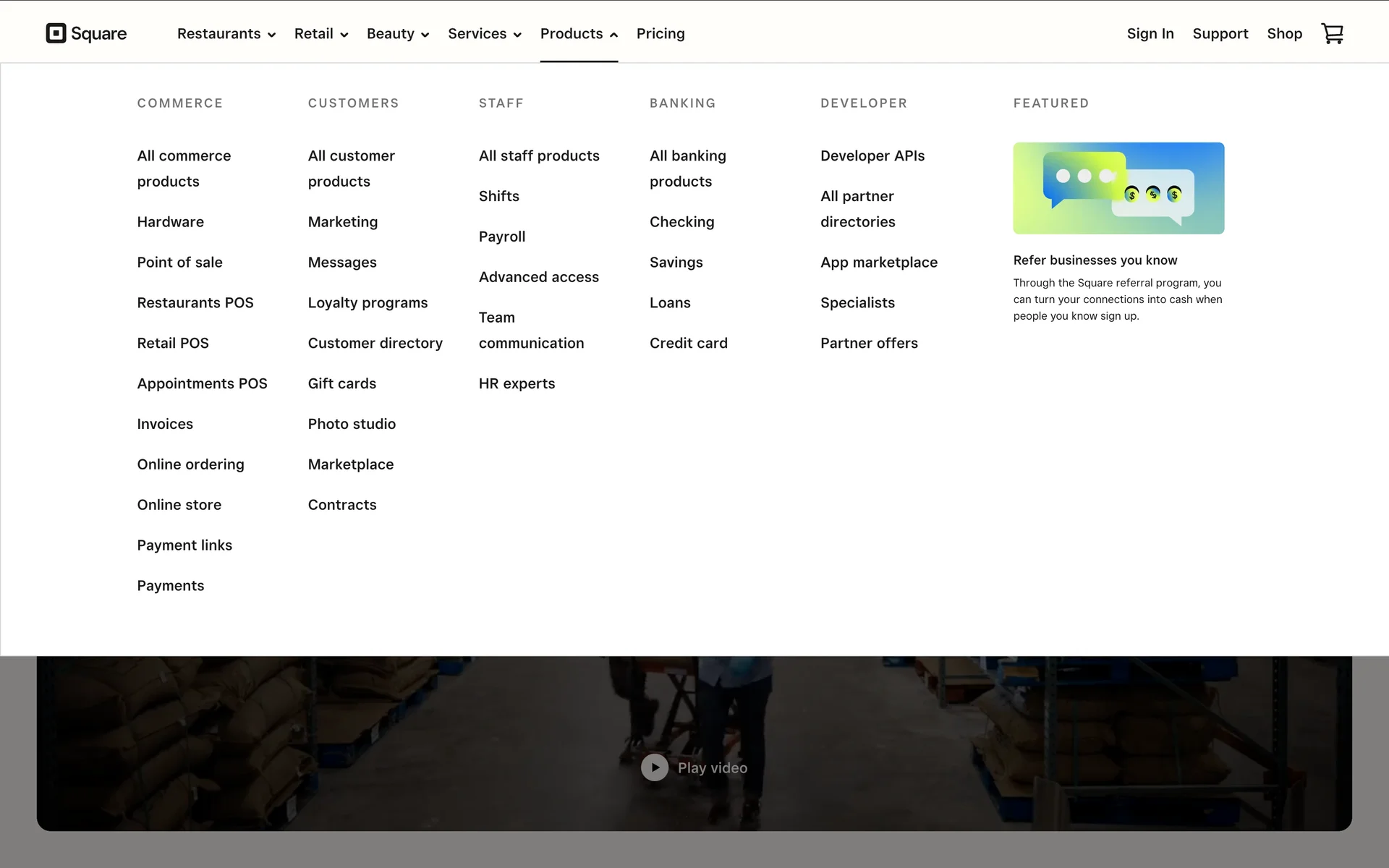Collapse the Products dropdown menu
Image resolution: width=1389 pixels, height=868 pixels.
tap(578, 34)
